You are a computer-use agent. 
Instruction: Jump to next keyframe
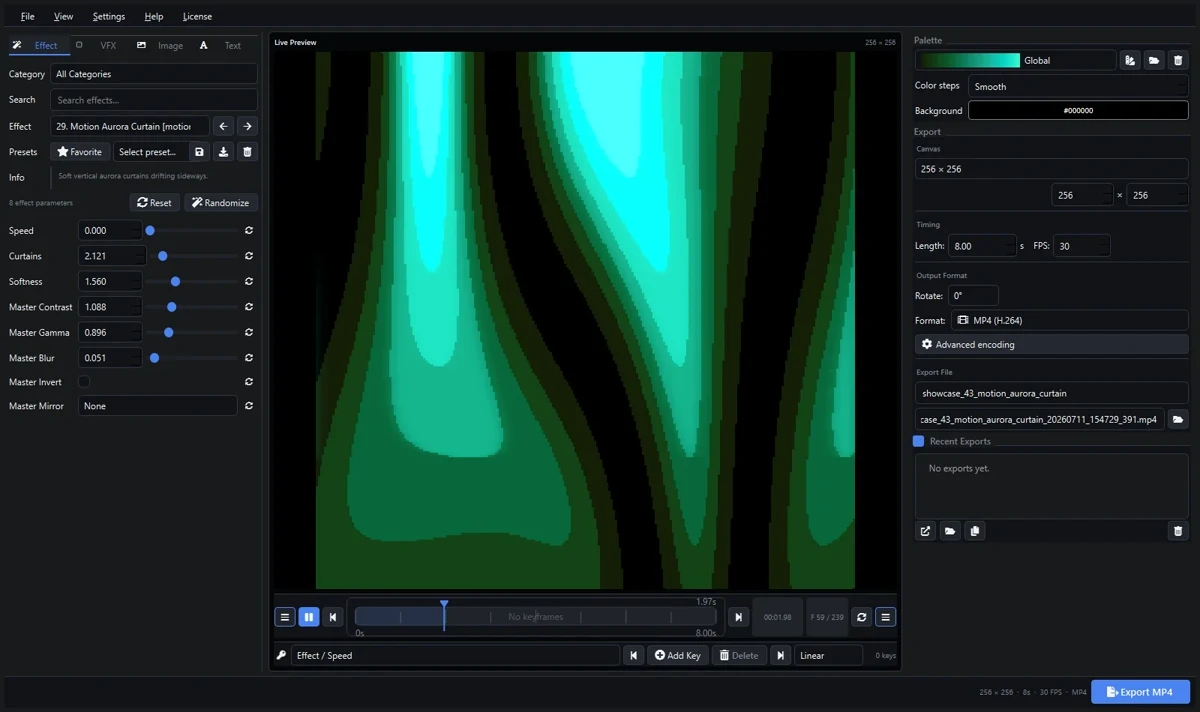[781, 655]
